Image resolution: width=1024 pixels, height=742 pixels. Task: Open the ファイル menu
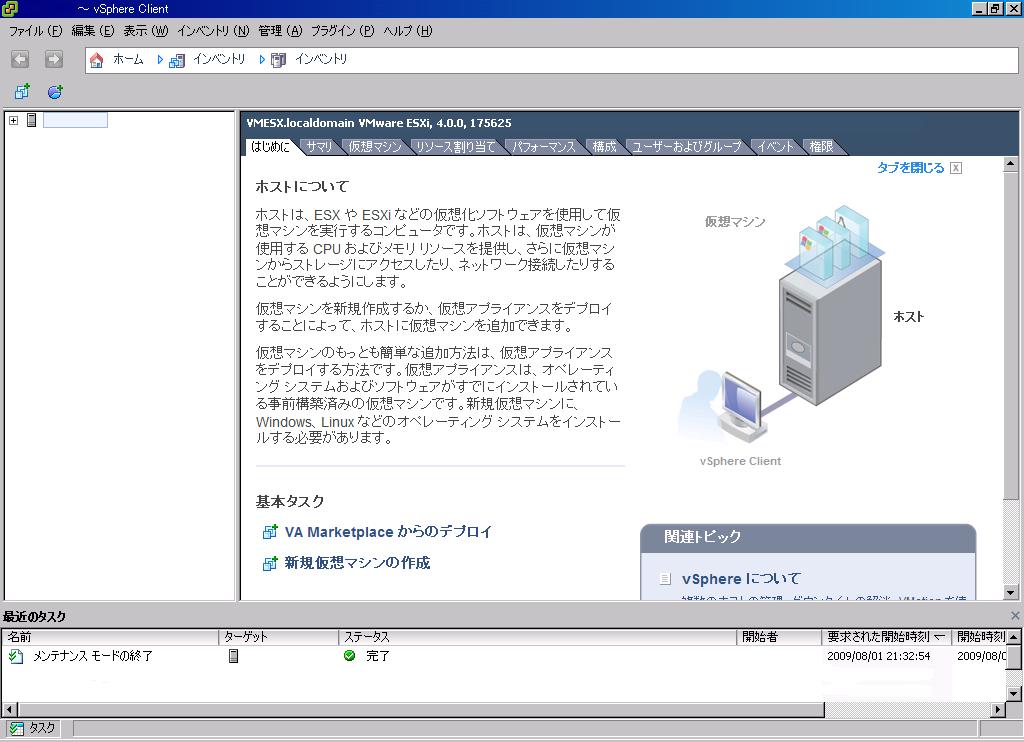(35, 31)
